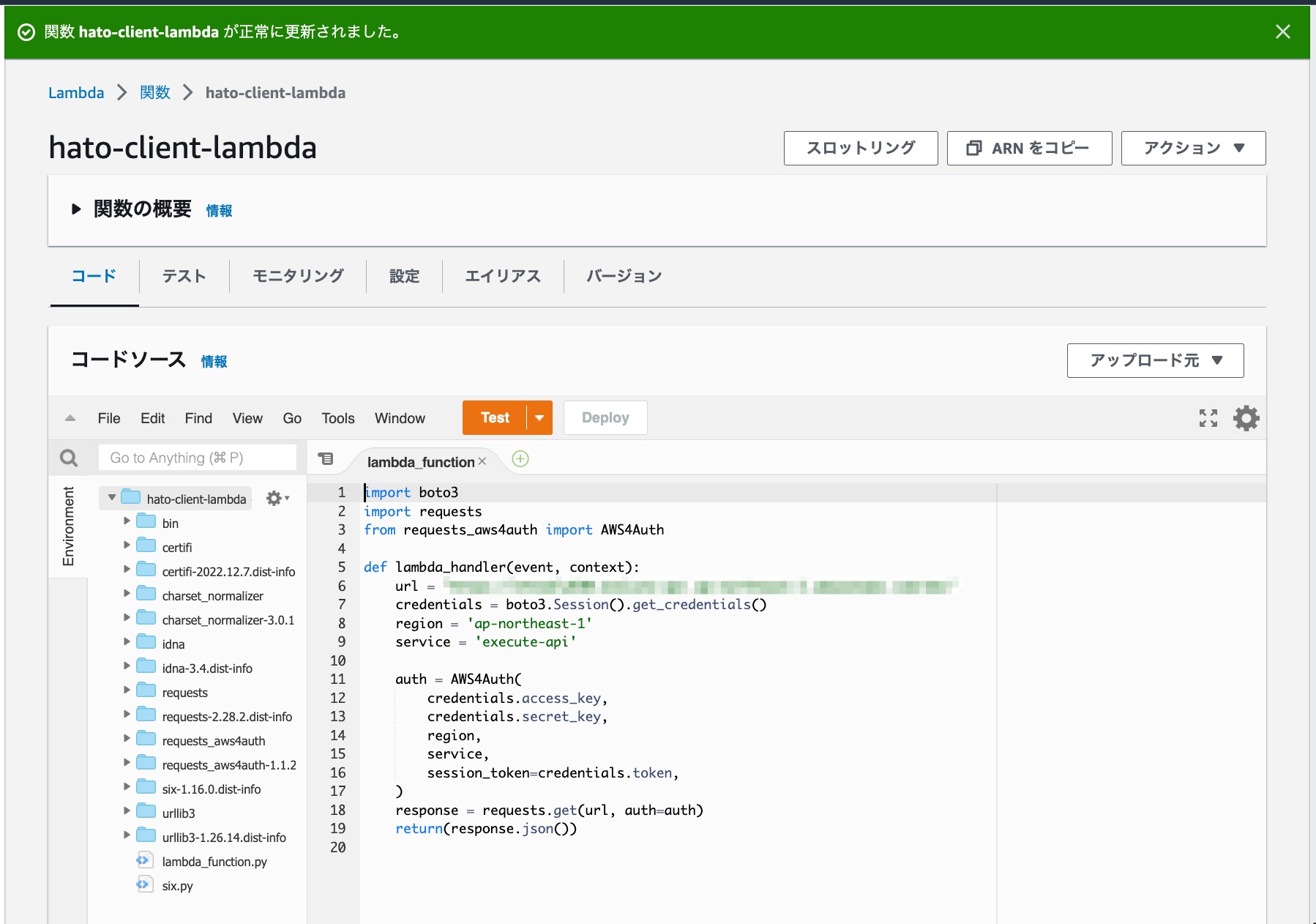Open the 情報 link next to コードソース
Viewport: 1316px width, 924px height.
(x=214, y=362)
